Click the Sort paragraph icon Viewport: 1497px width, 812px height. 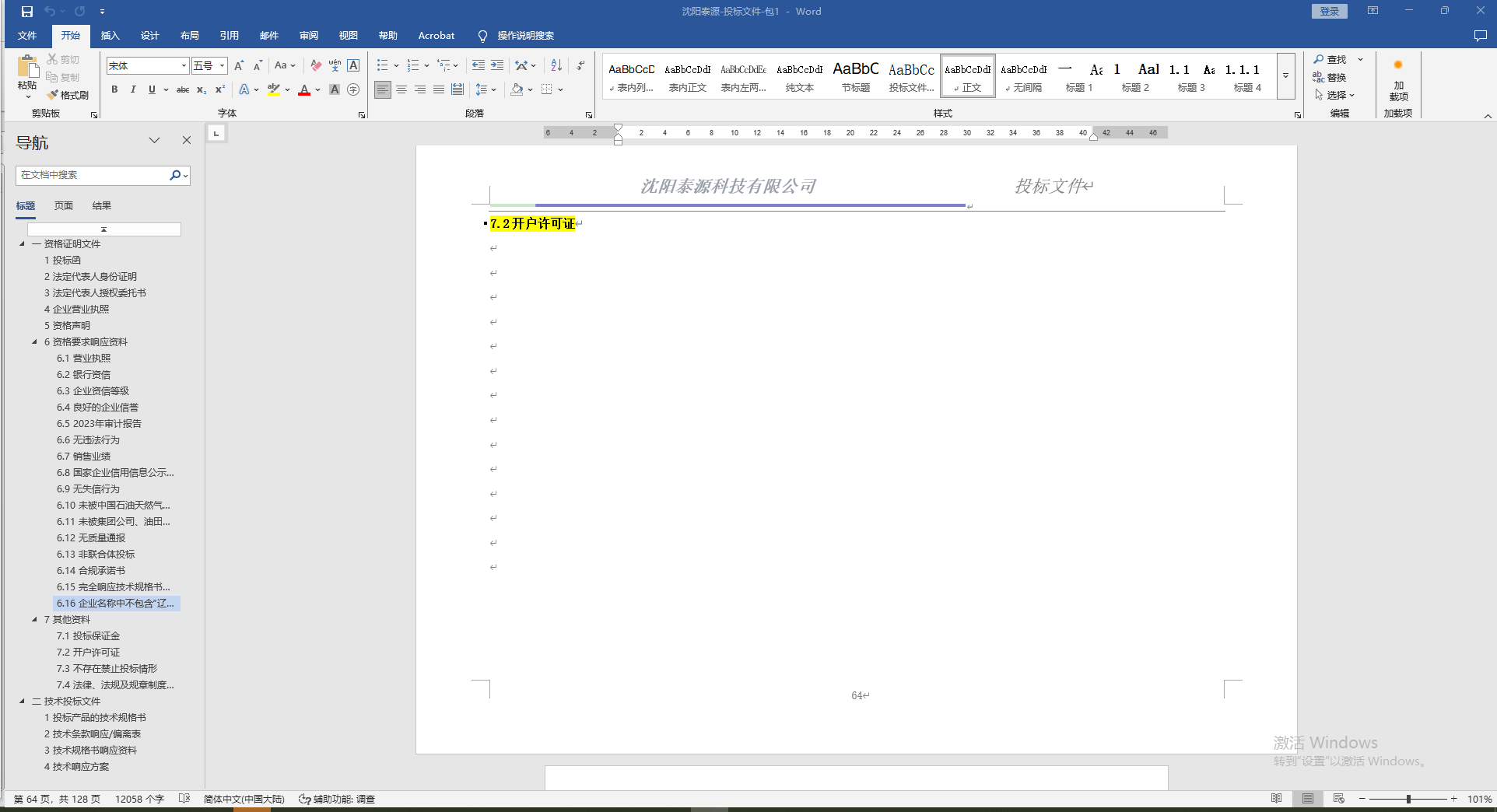[x=556, y=65]
